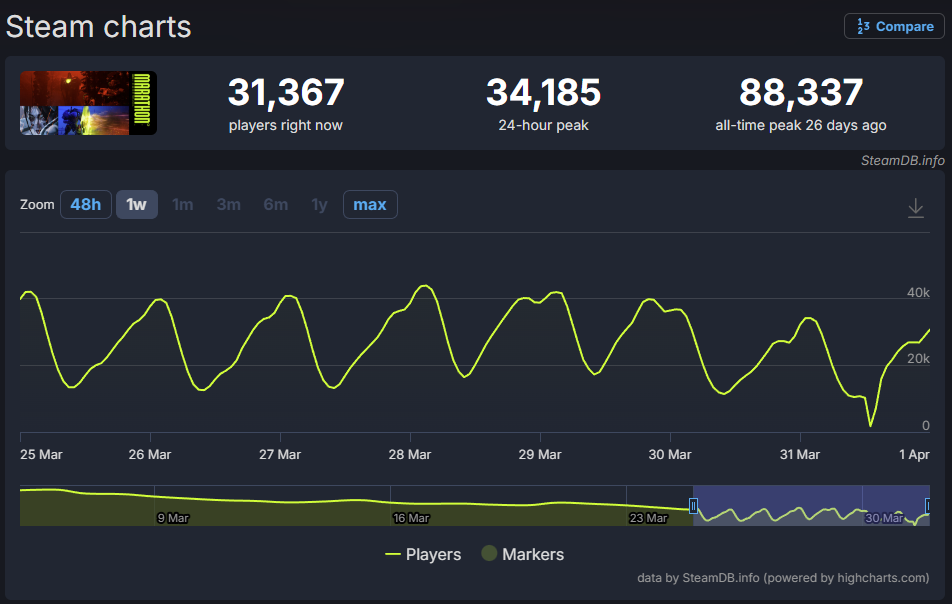Select the 1m zoom range
This screenshot has height=604, width=952.
(x=183, y=205)
